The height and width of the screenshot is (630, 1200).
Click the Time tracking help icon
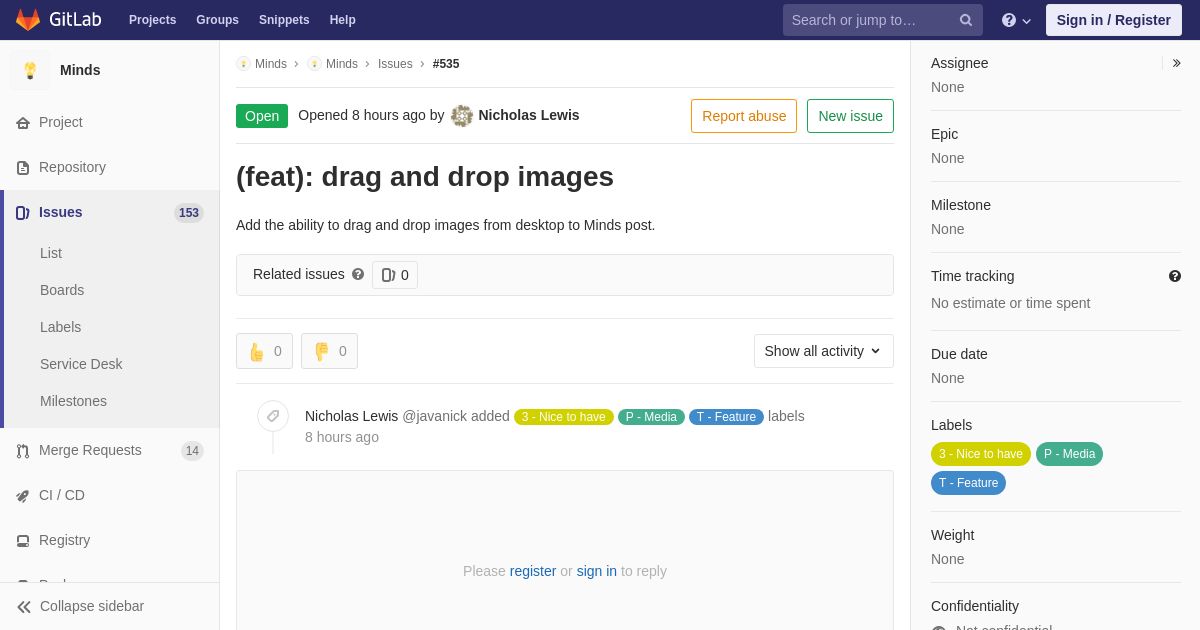pos(1175,276)
